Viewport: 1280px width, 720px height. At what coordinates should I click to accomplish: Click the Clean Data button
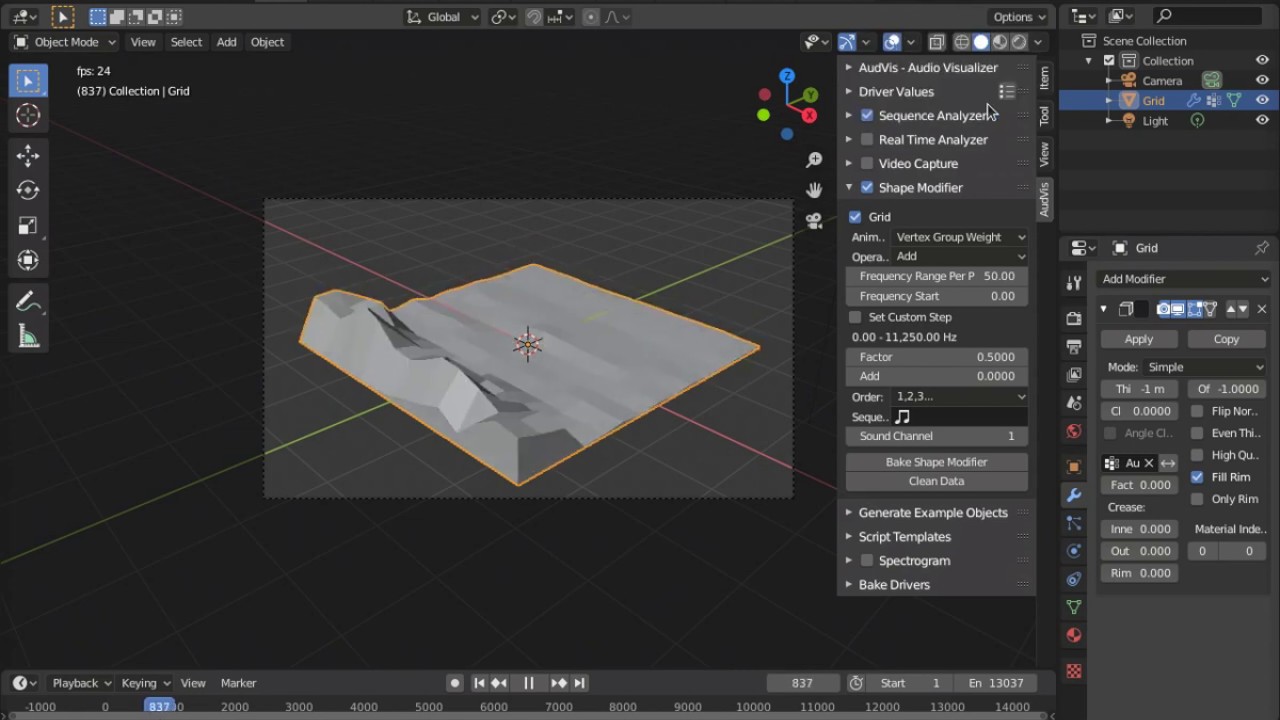(x=936, y=481)
